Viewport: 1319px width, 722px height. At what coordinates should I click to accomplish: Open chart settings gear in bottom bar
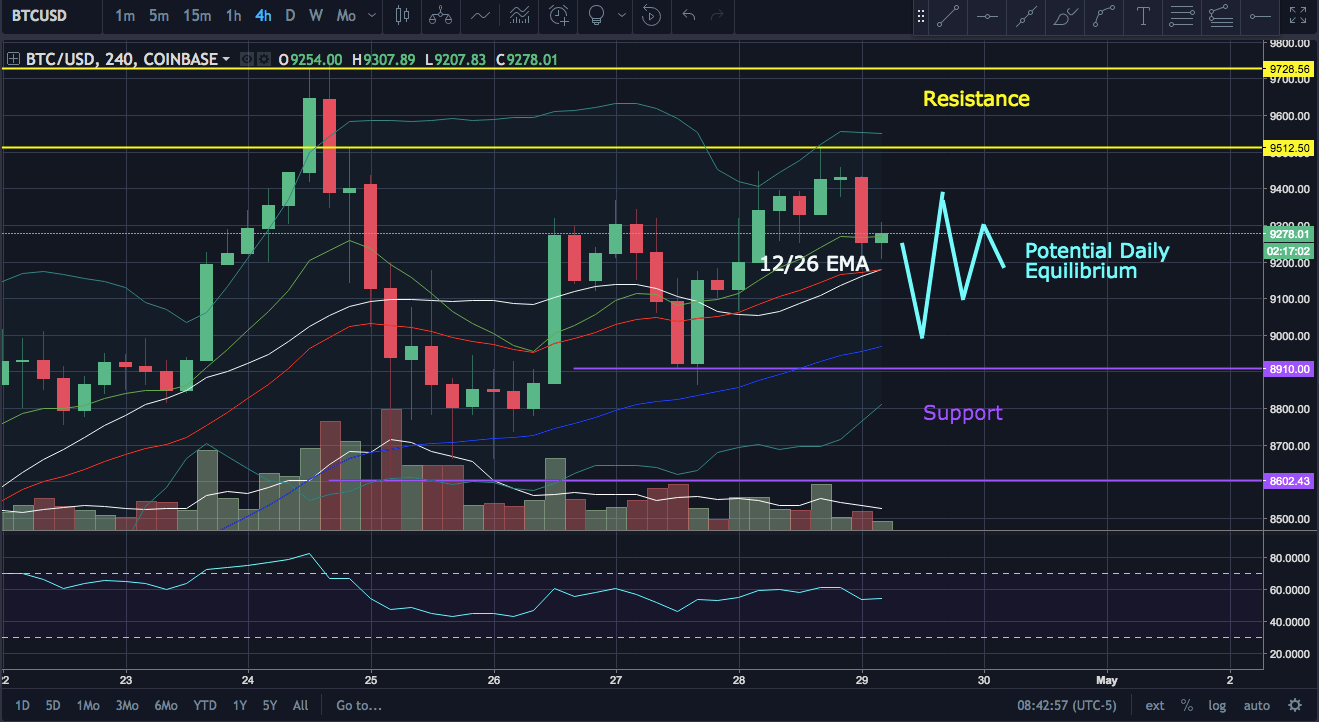[1296, 705]
